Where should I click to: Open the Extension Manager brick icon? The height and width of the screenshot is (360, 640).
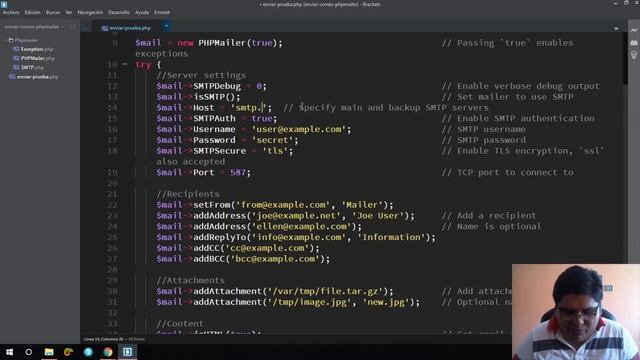[633, 42]
